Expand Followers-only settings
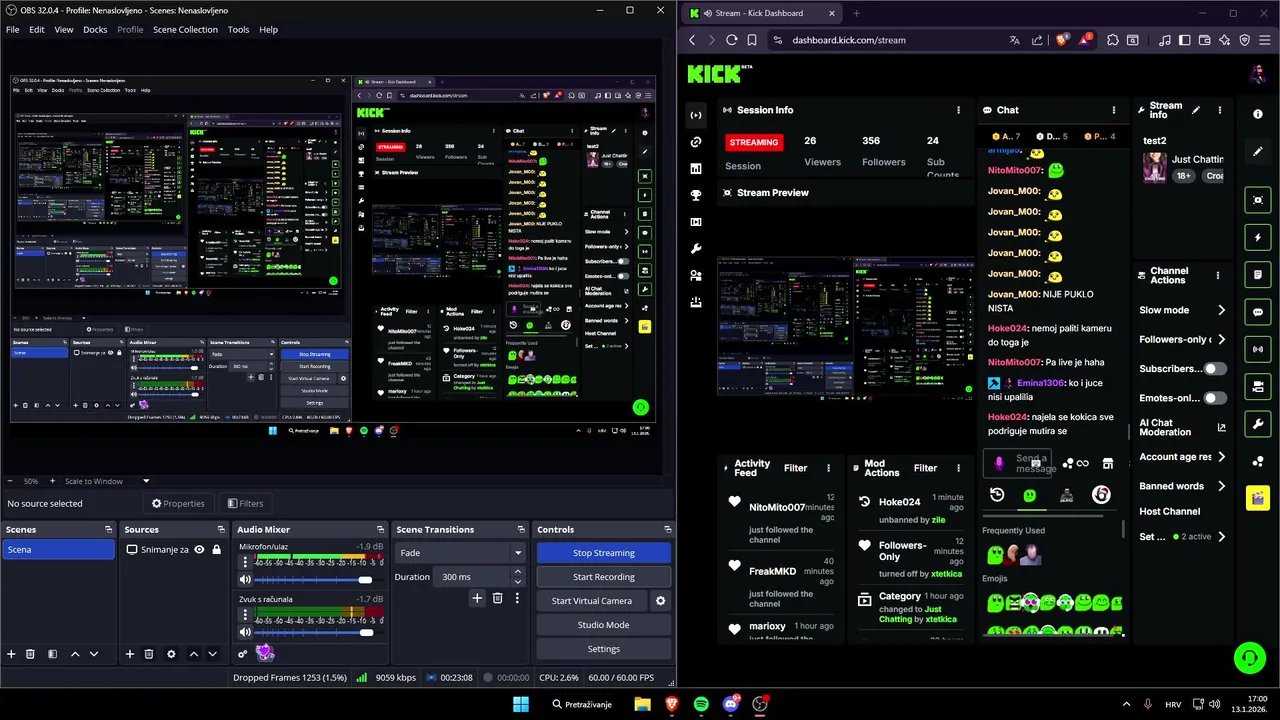 pyautogui.click(x=1221, y=339)
